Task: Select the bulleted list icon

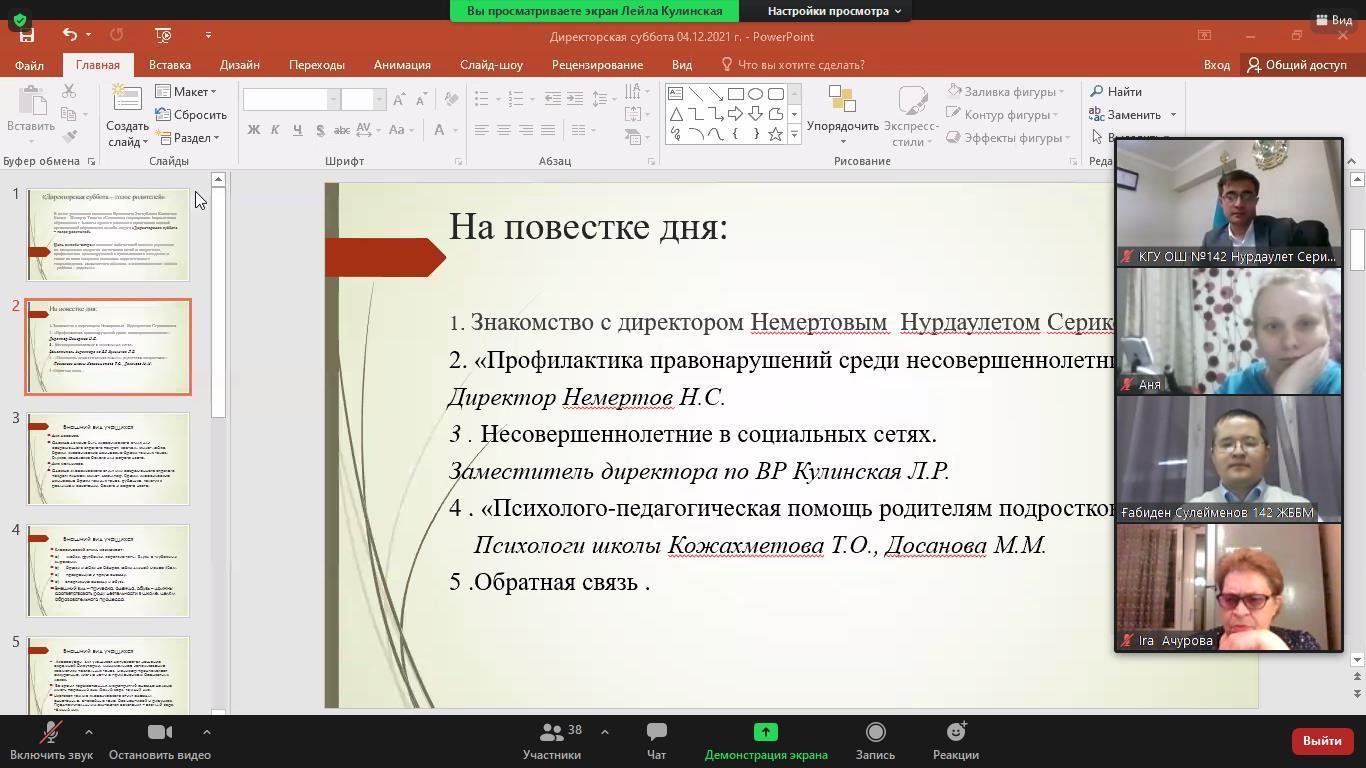Action: (481, 98)
